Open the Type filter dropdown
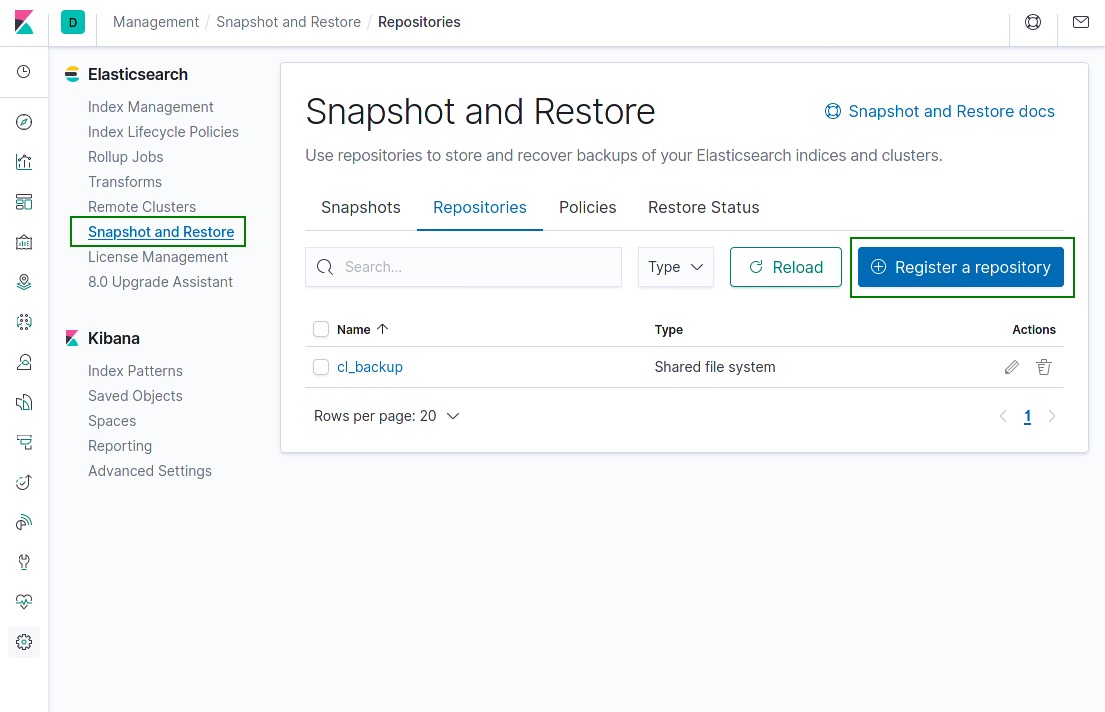This screenshot has height=712, width=1105. (x=675, y=267)
